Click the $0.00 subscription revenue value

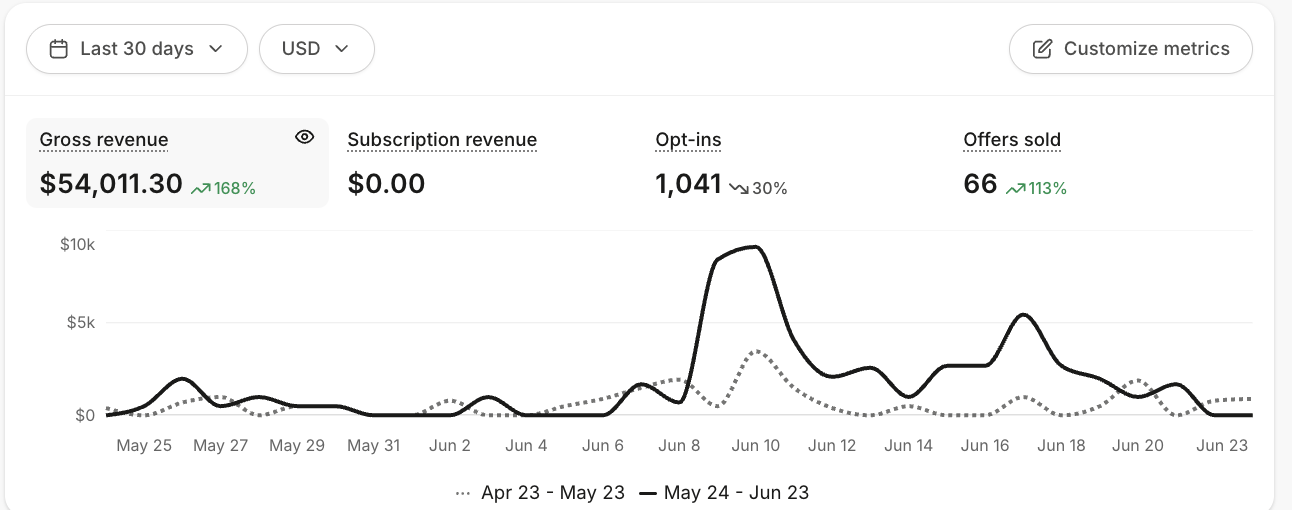click(x=386, y=184)
